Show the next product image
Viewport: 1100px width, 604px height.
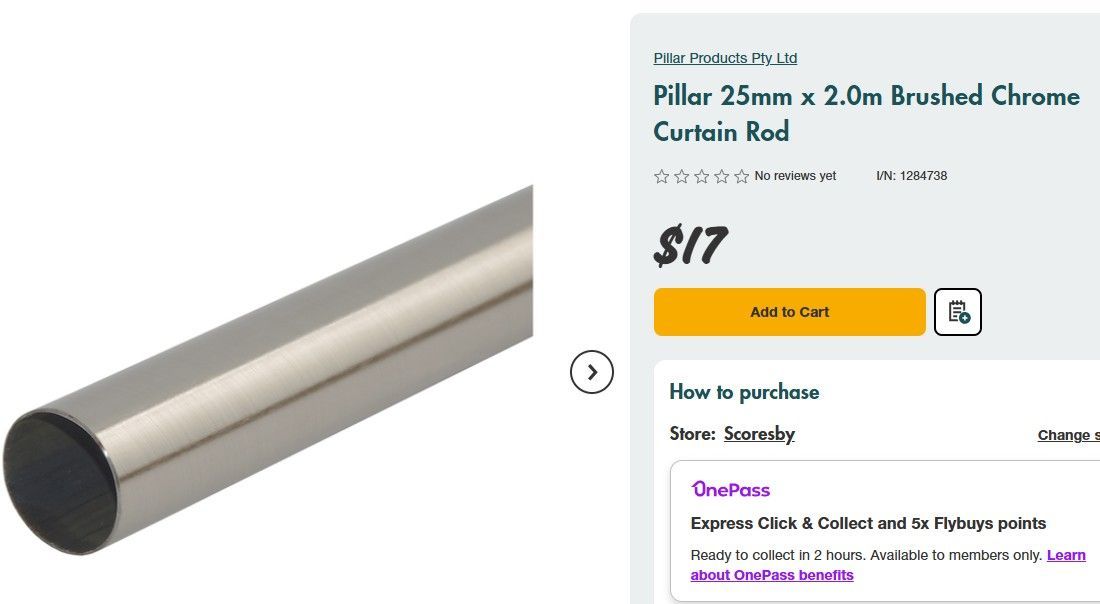point(592,372)
